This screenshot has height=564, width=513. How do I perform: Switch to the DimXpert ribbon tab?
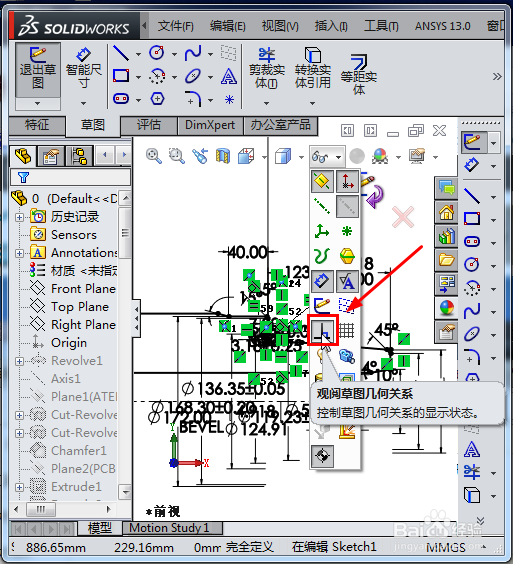point(210,125)
